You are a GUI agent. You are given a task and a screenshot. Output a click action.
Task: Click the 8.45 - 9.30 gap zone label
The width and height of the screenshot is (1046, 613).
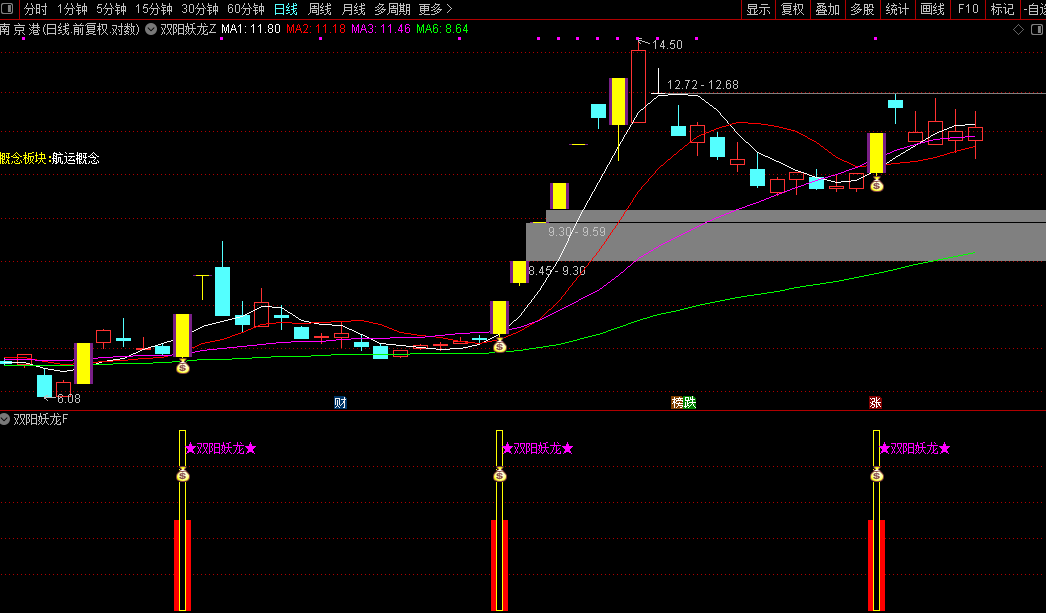click(x=557, y=271)
